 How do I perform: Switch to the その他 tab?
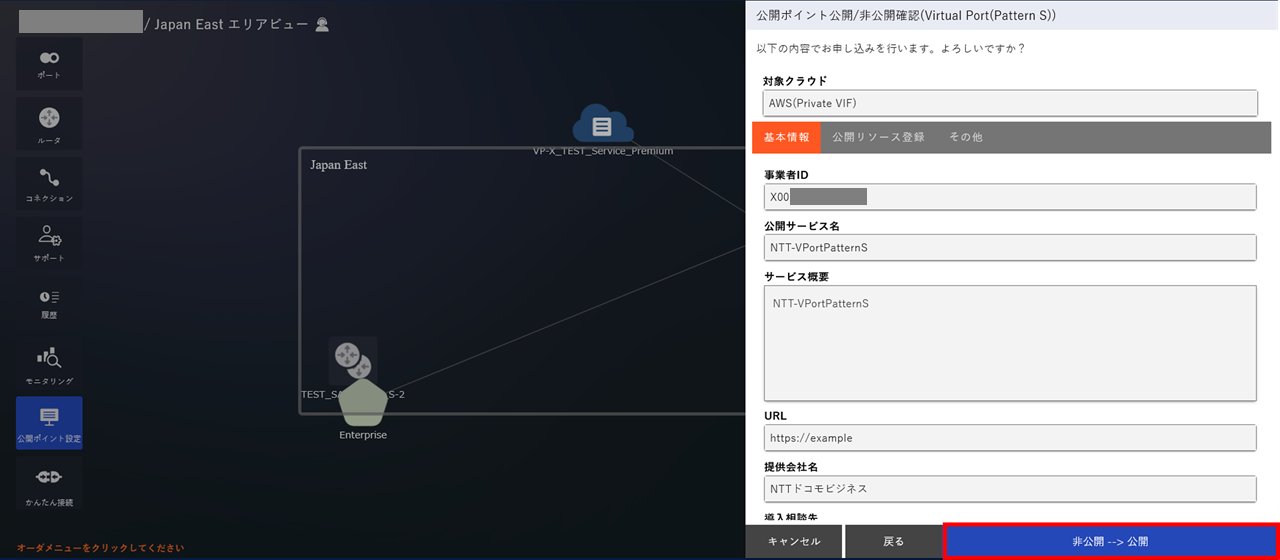965,137
